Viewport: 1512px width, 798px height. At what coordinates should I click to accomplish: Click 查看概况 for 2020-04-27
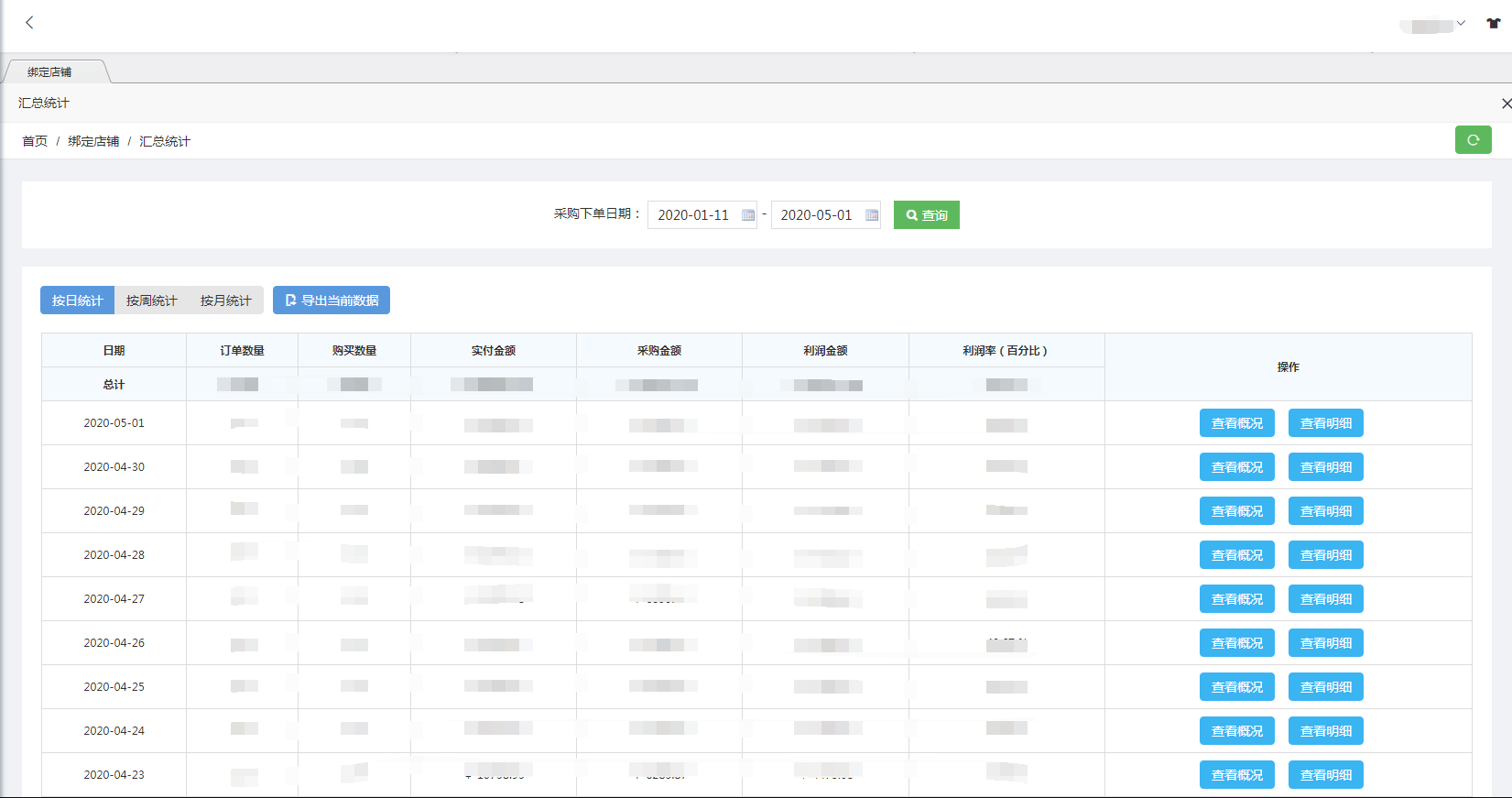1237,599
